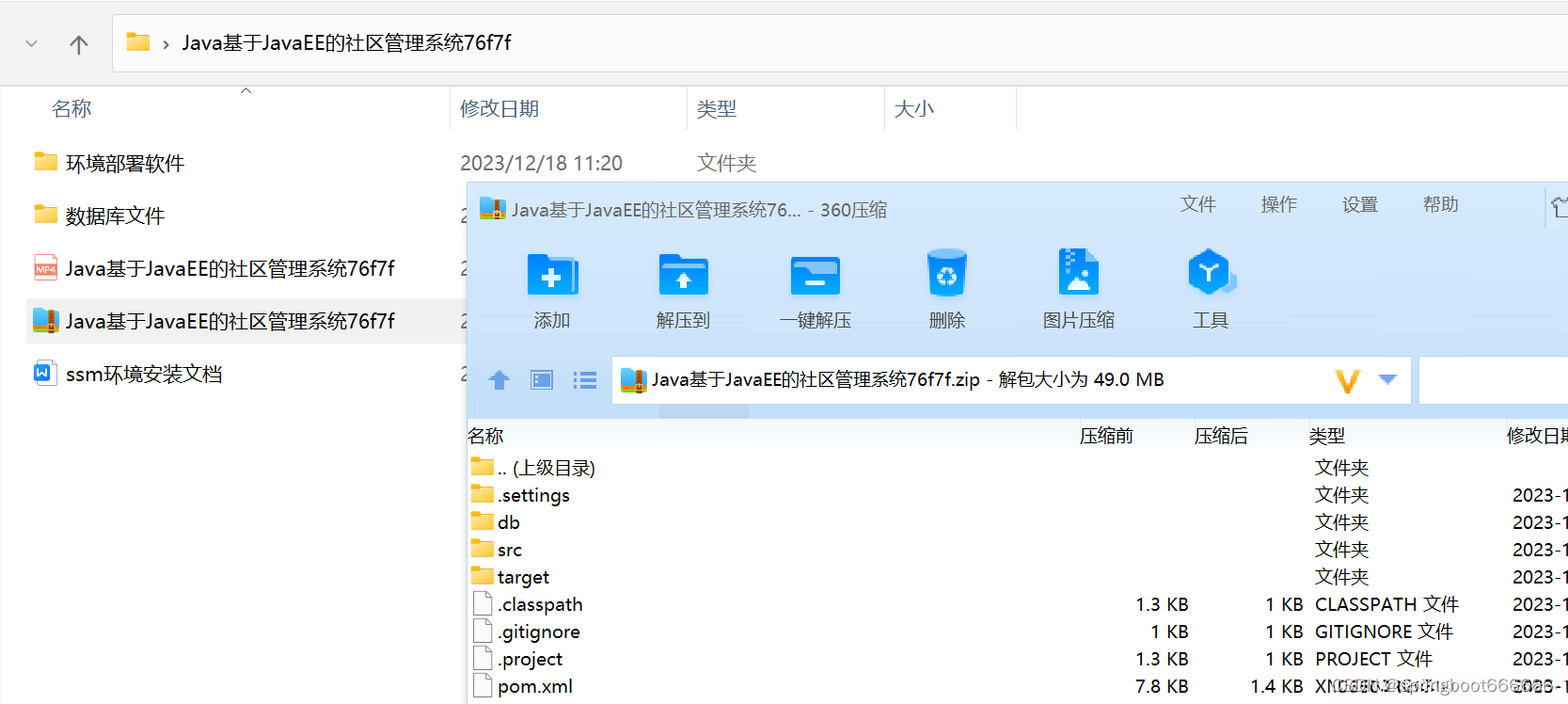Switch to icon view in 360压缩
Screen dimensions: 1568x704
(x=542, y=380)
